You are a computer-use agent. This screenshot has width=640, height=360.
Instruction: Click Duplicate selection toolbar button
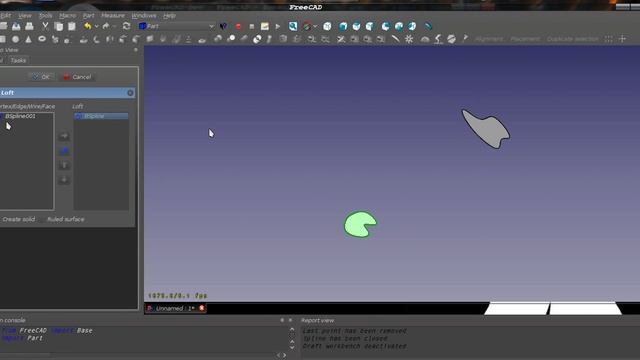click(x=572, y=39)
